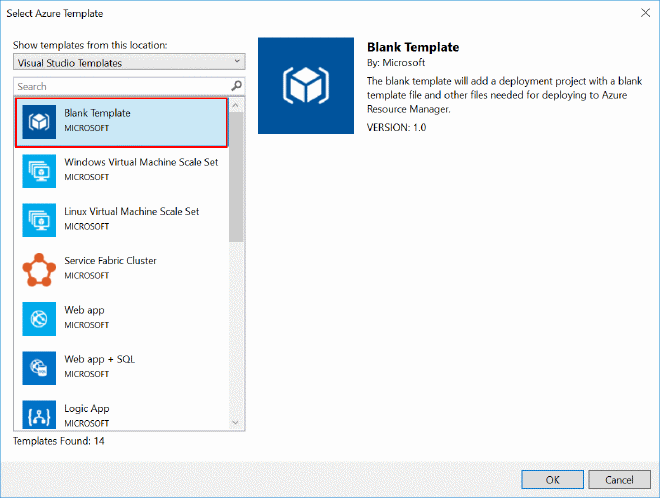Click the search magnifier icon
This screenshot has width=660, height=498.
pos(236,87)
